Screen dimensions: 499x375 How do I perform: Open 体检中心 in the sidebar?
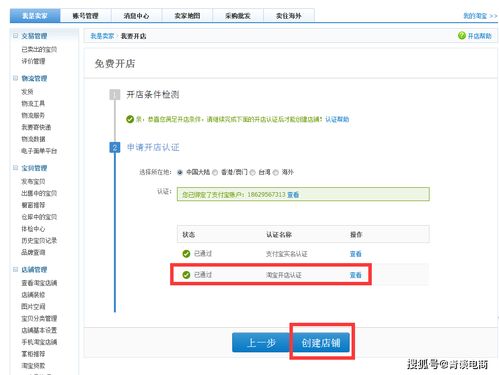[x=33, y=229]
